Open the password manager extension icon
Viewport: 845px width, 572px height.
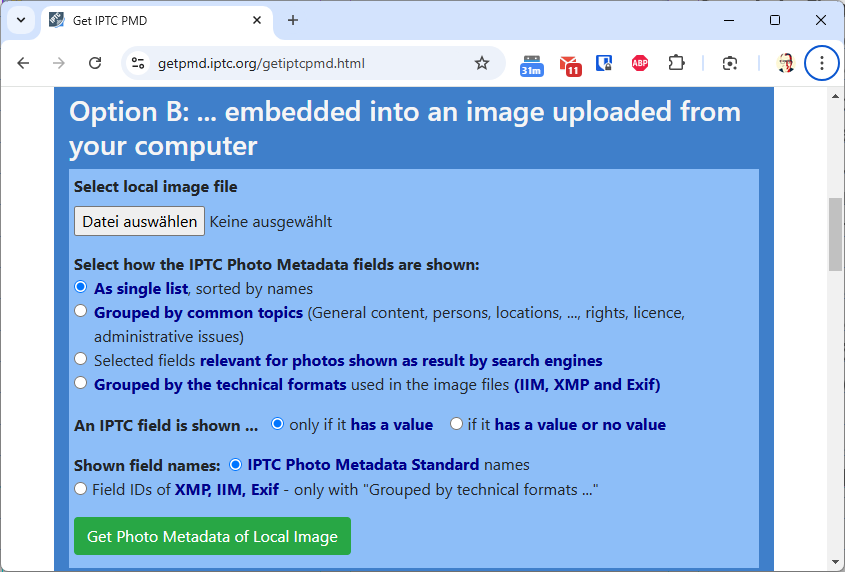tap(604, 64)
